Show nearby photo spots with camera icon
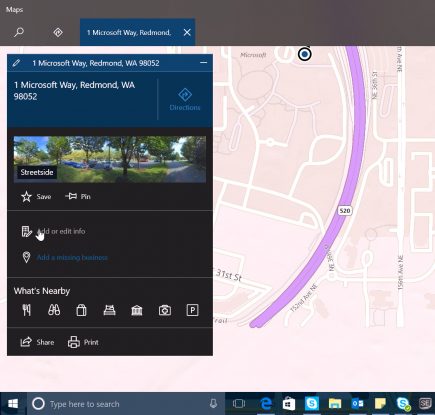Image resolution: width=435 pixels, height=415 pixels. (165, 310)
